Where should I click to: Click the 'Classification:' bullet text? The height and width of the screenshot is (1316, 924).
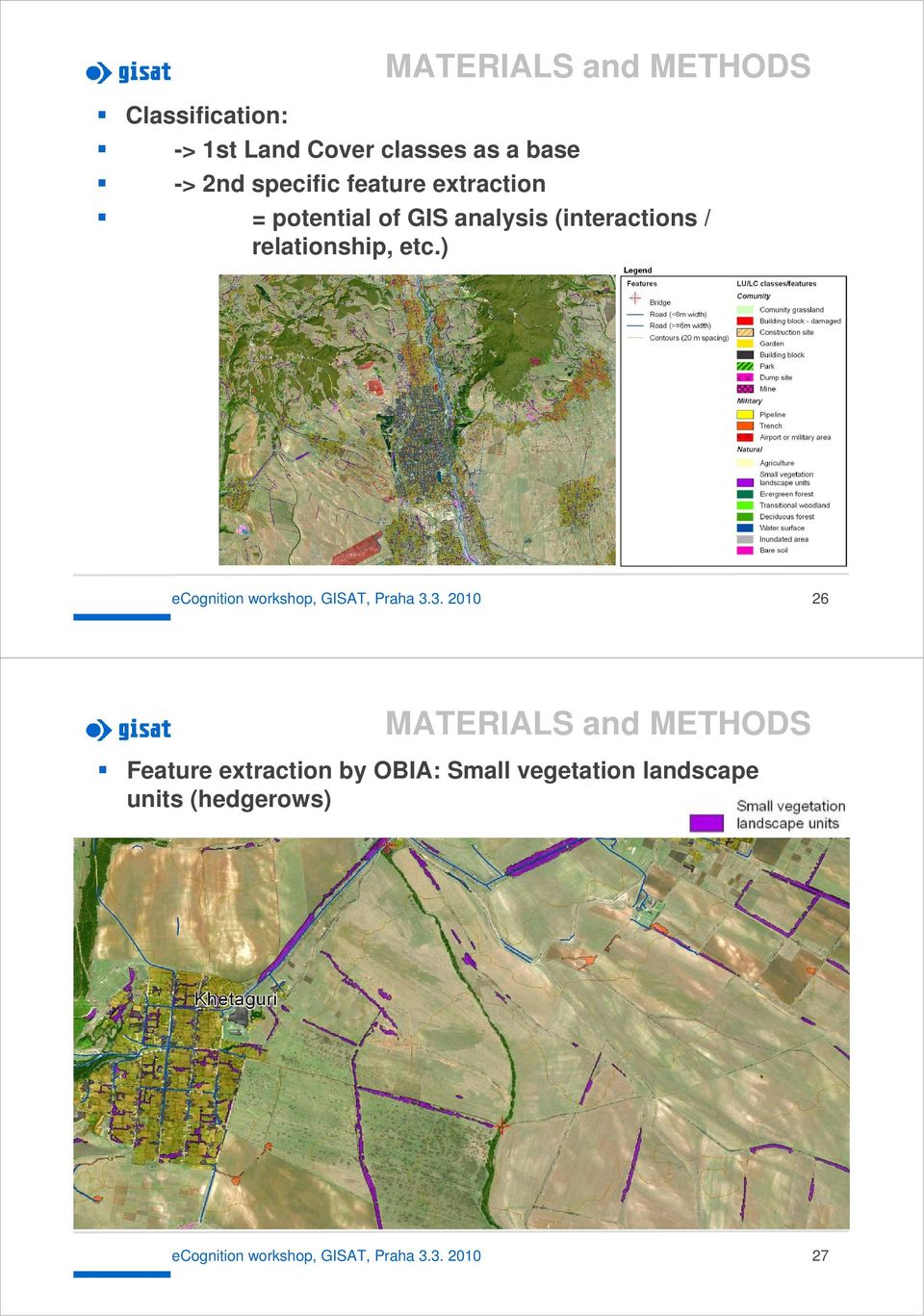pyautogui.click(x=207, y=116)
